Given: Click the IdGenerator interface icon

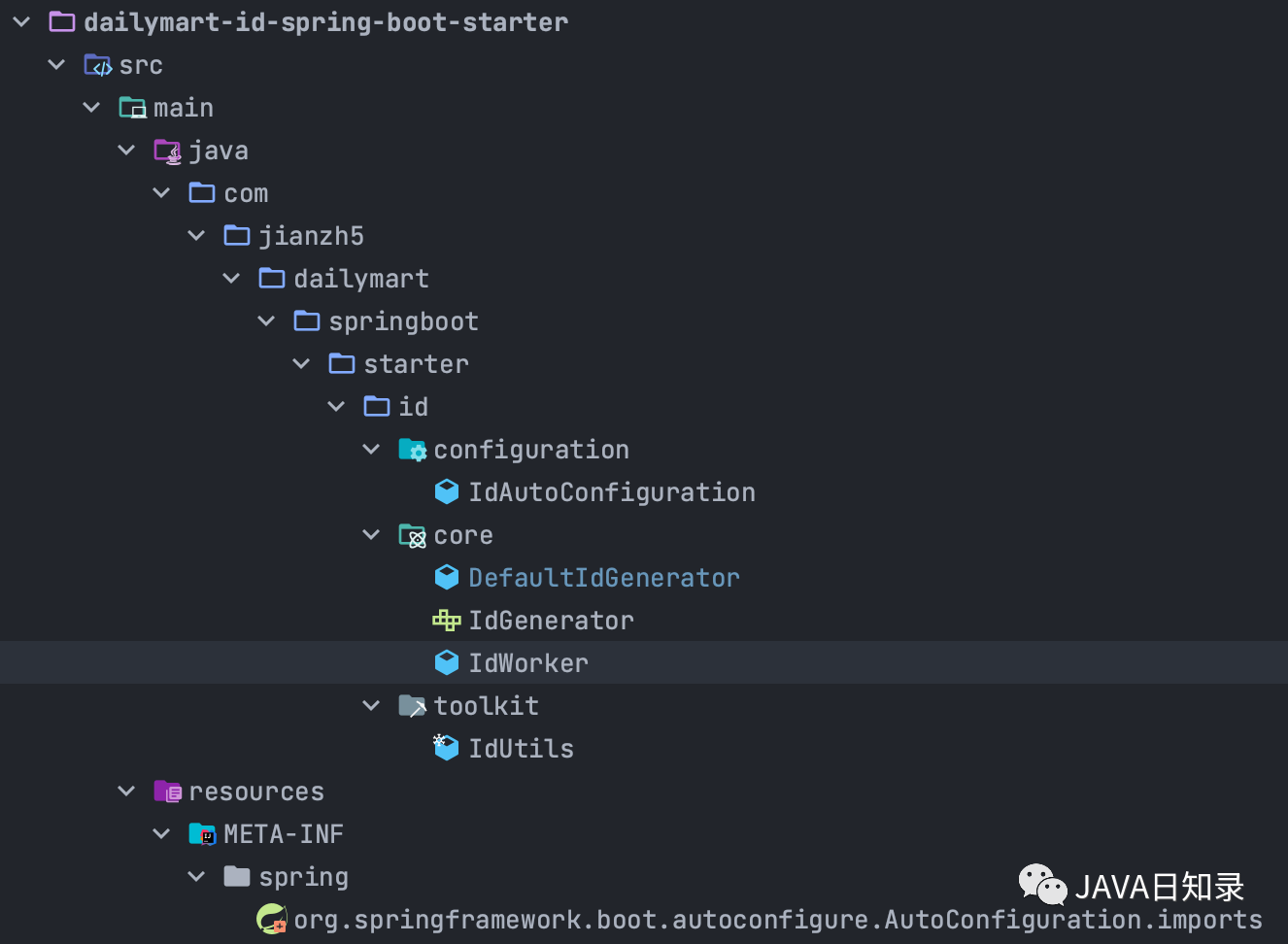Looking at the screenshot, I should (x=446, y=621).
